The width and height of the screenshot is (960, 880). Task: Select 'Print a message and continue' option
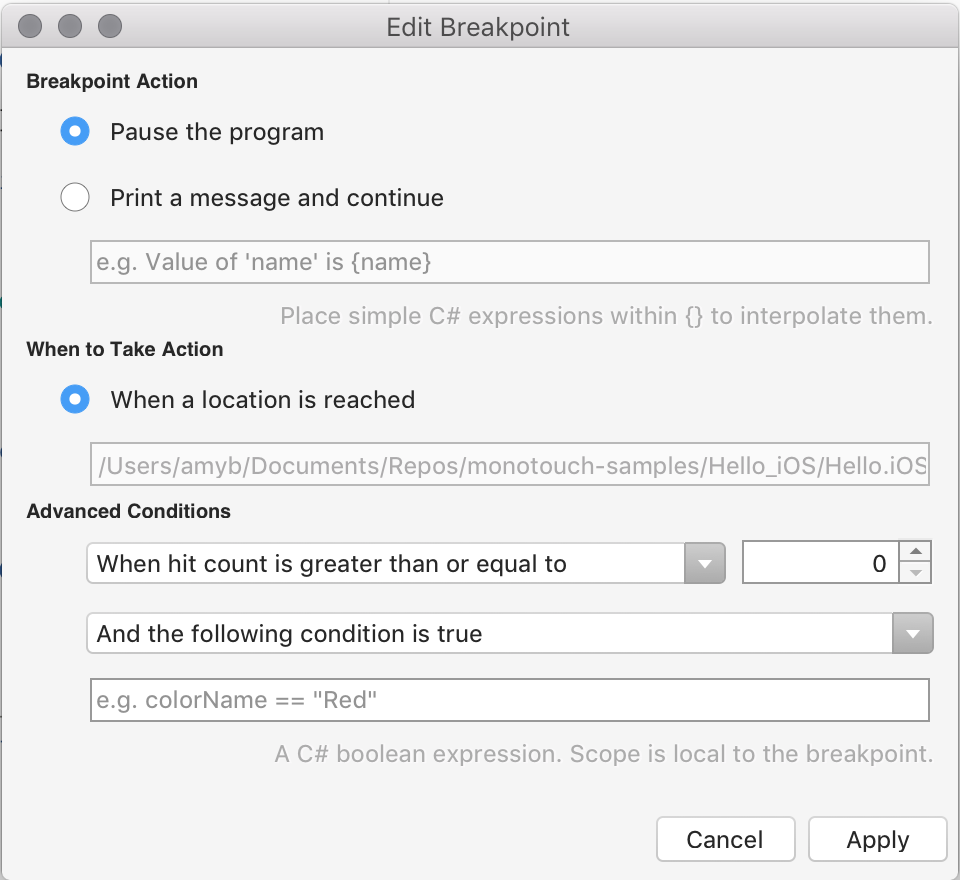click(75, 197)
